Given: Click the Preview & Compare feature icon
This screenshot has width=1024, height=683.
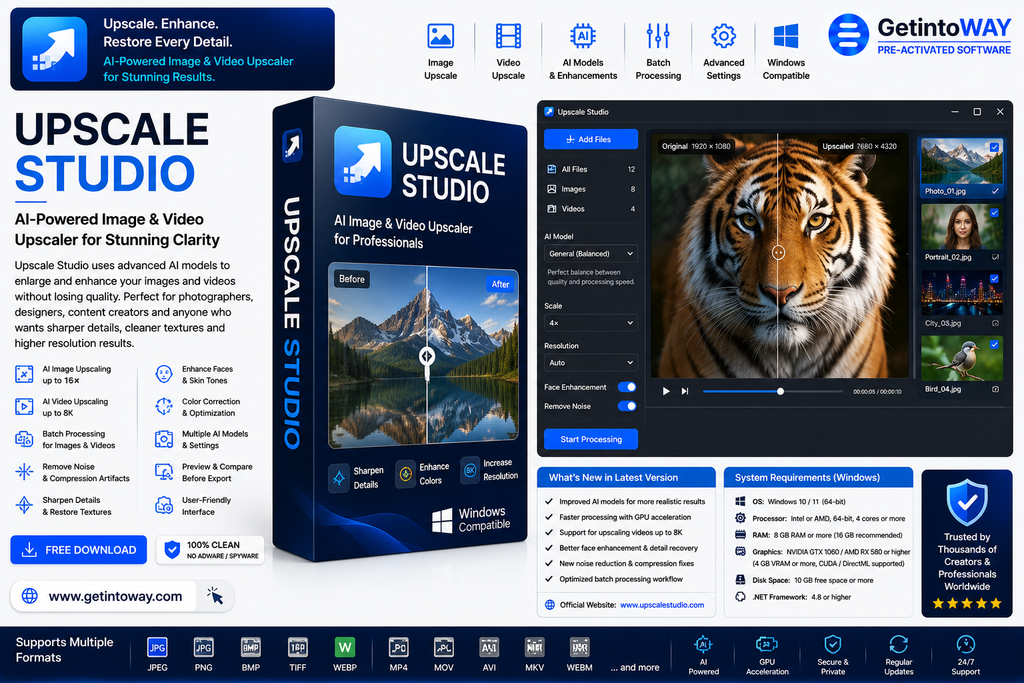Looking at the screenshot, I should pyautogui.click(x=164, y=471).
